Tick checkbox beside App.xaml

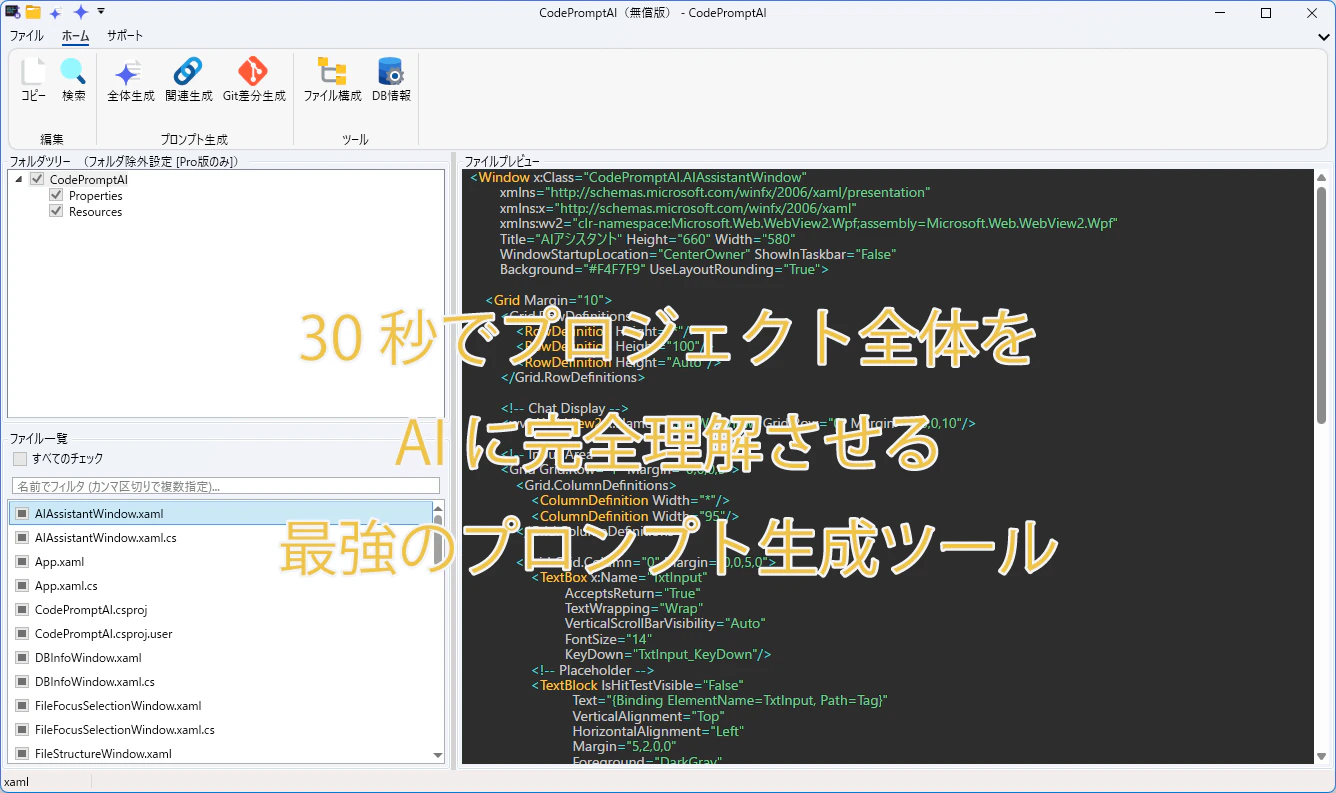coord(22,562)
